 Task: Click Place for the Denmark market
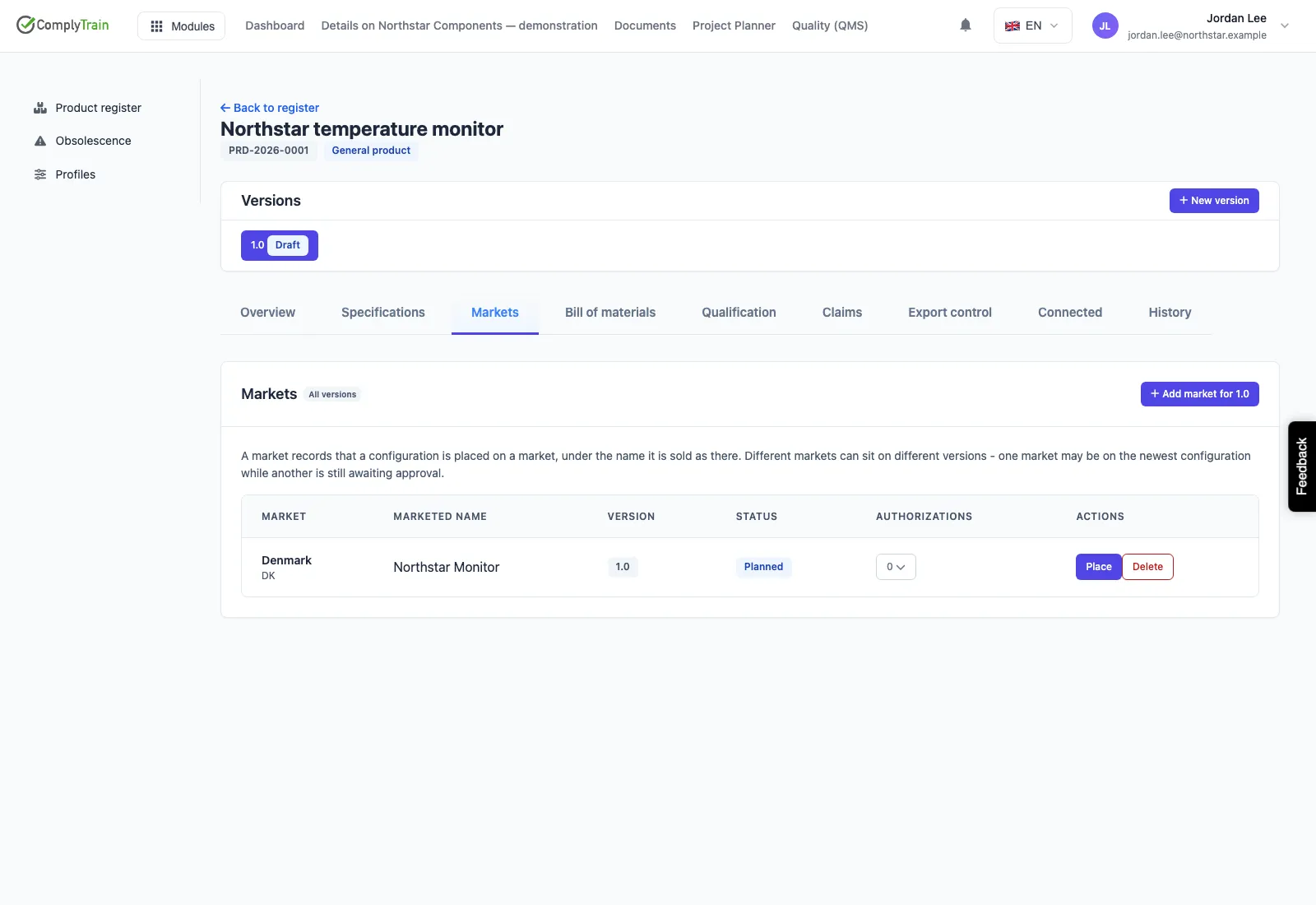[x=1098, y=567]
